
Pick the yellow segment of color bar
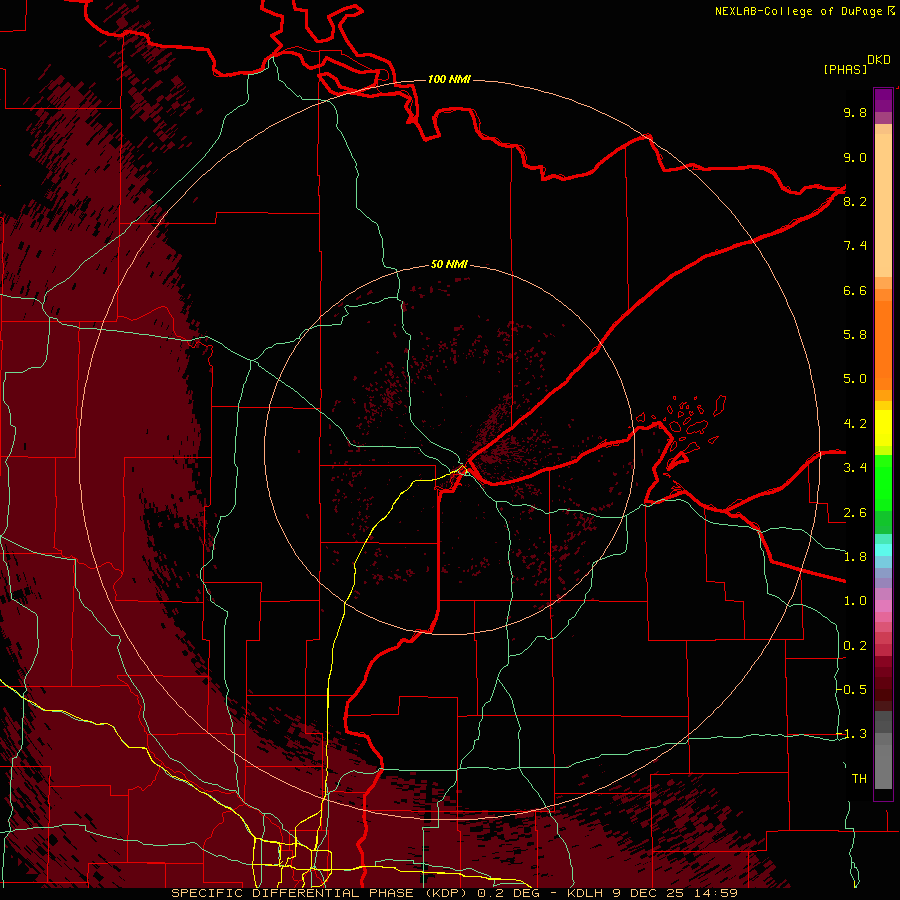pos(883,428)
